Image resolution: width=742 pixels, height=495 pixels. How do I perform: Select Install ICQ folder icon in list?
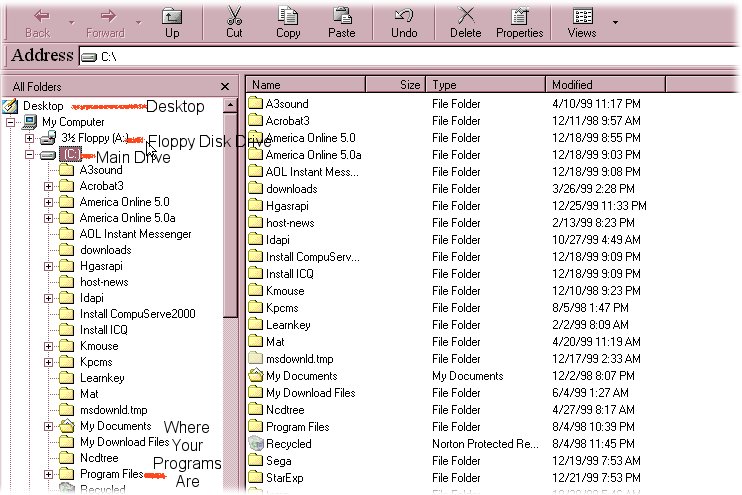[256, 274]
